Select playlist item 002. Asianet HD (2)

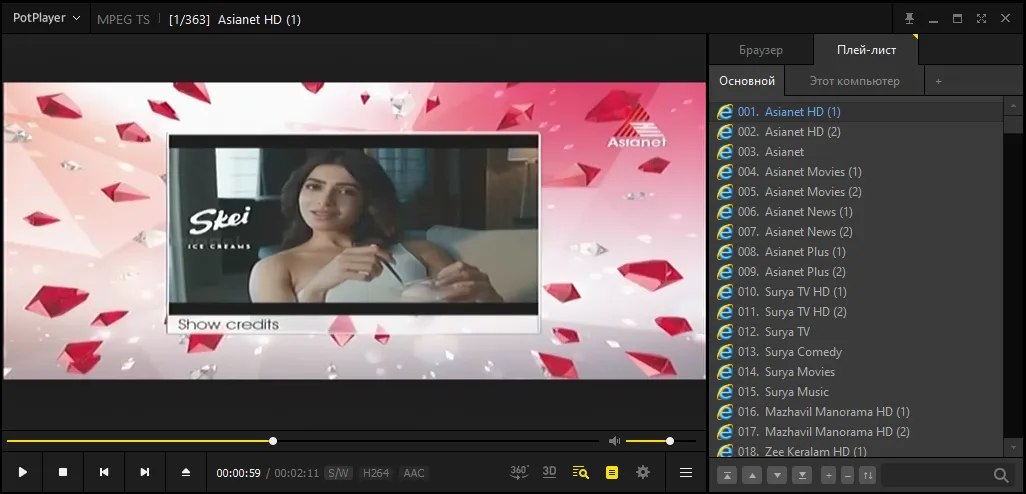pos(856,132)
